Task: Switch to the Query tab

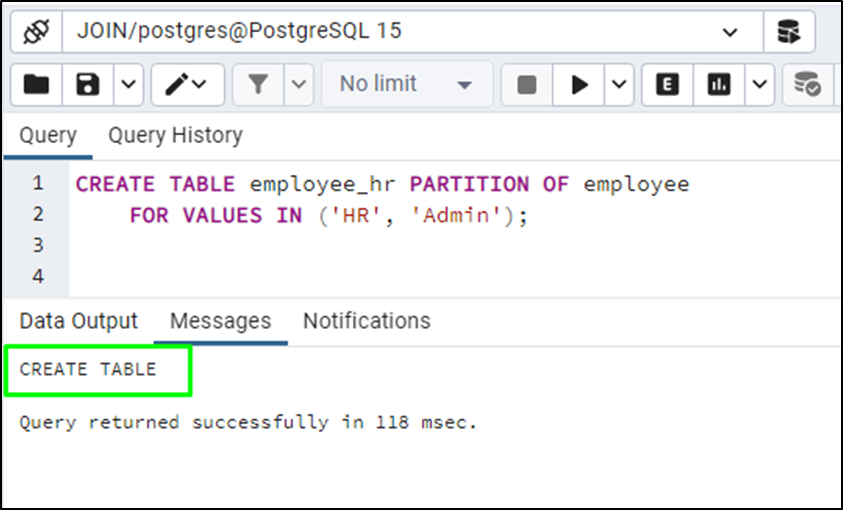Action: (x=48, y=135)
